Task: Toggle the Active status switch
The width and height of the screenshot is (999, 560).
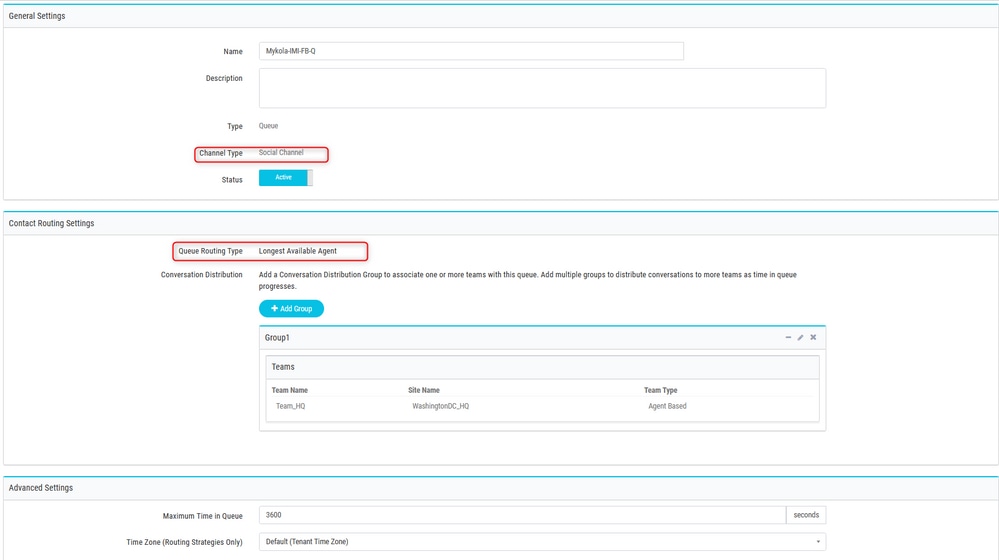Action: 285,178
